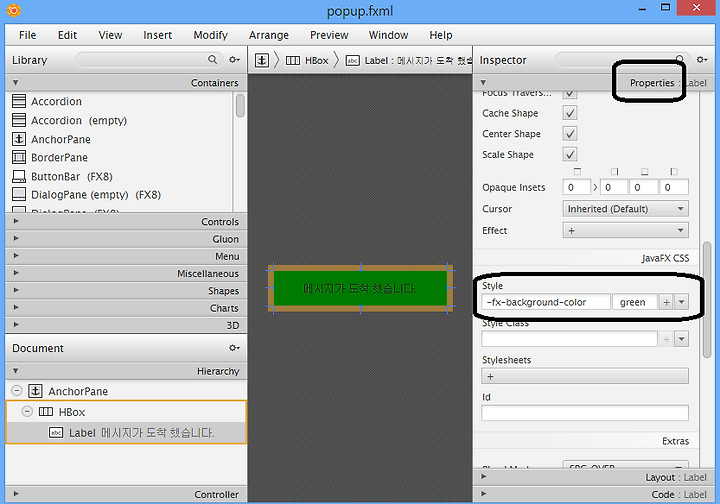Select the DialogPane (empty) (FX8) icon

[19, 195]
